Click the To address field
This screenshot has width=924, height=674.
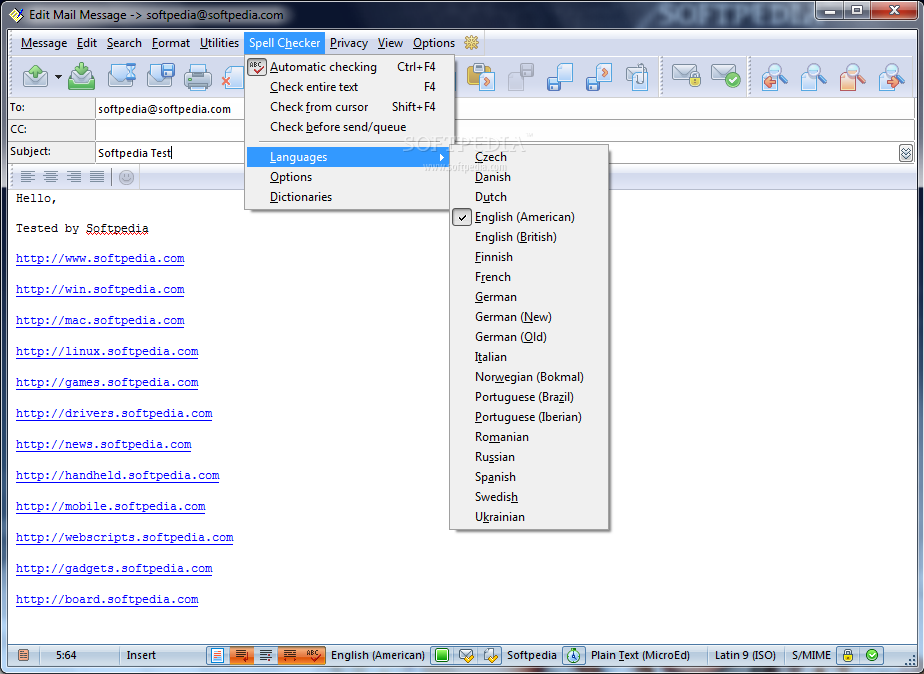[170, 109]
